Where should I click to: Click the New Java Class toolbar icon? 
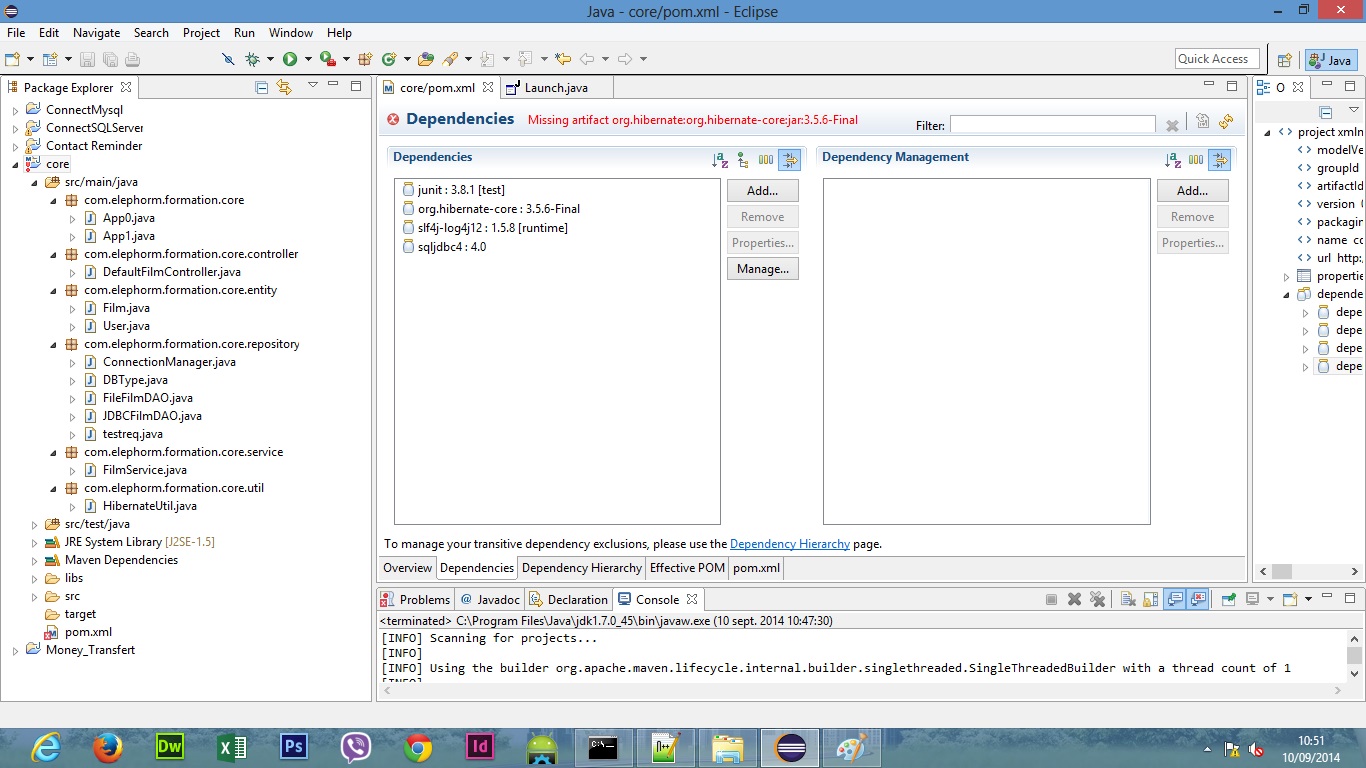click(x=389, y=59)
